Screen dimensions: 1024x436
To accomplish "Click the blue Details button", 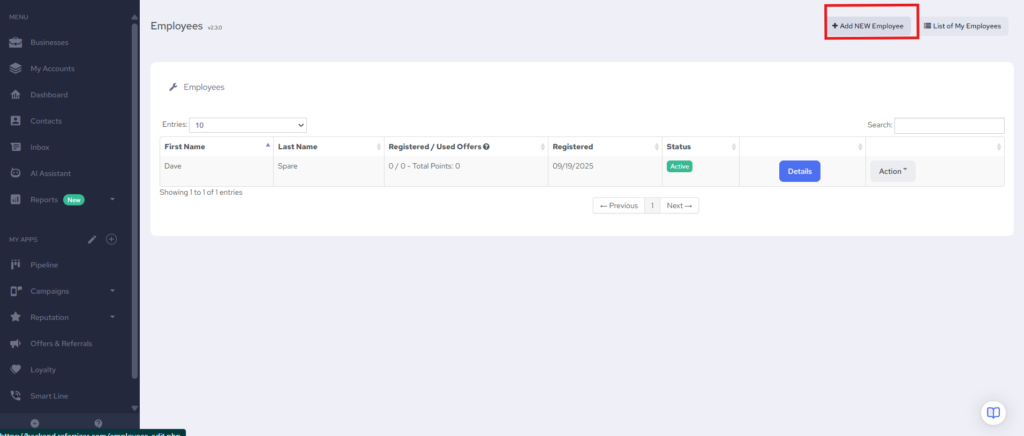I will coord(799,171).
